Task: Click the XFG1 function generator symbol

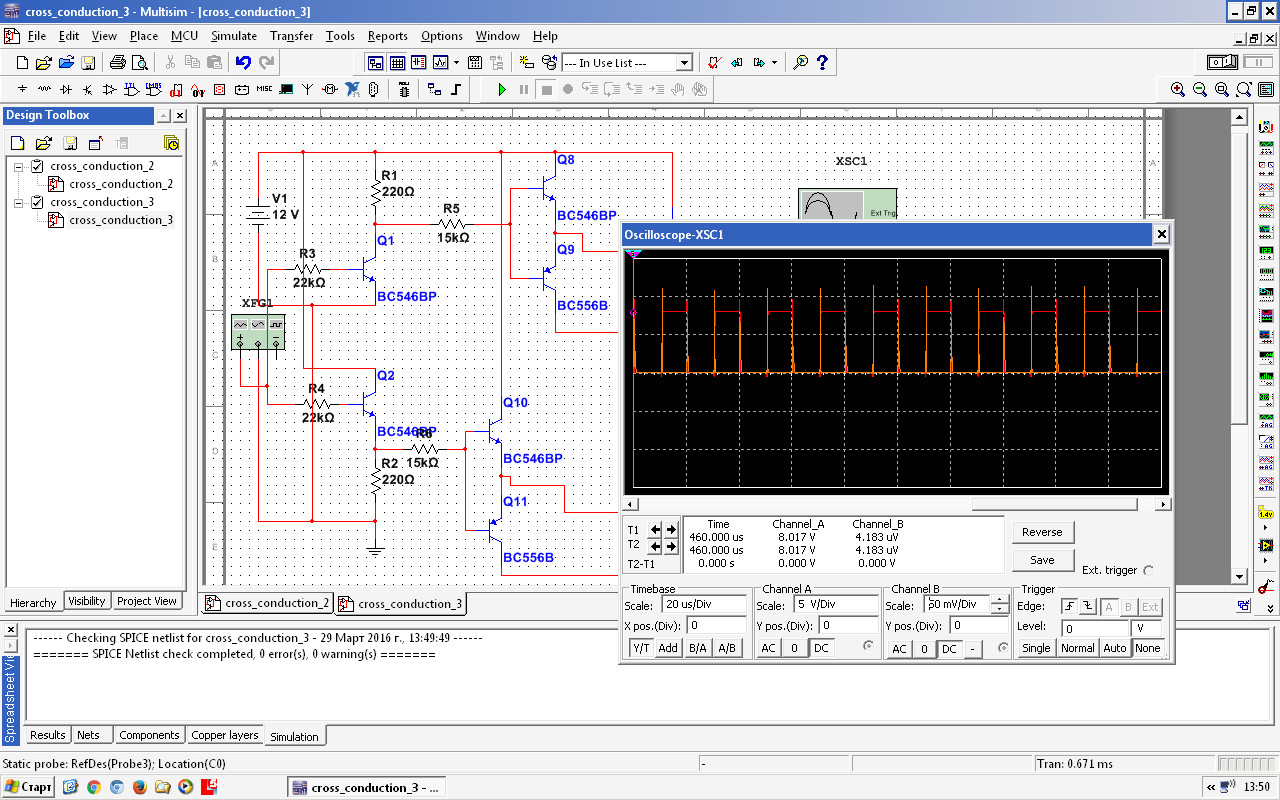Action: tap(258, 333)
